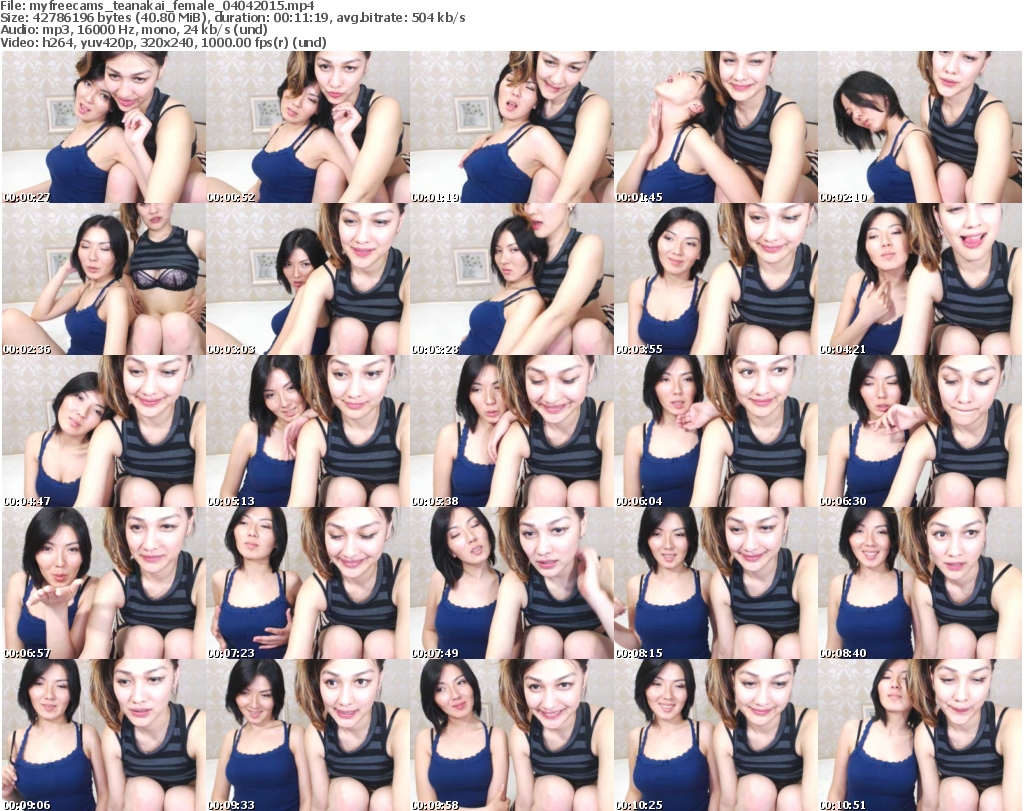
Task: Click the thumbnail marked 00:06:57
Action: pos(104,583)
